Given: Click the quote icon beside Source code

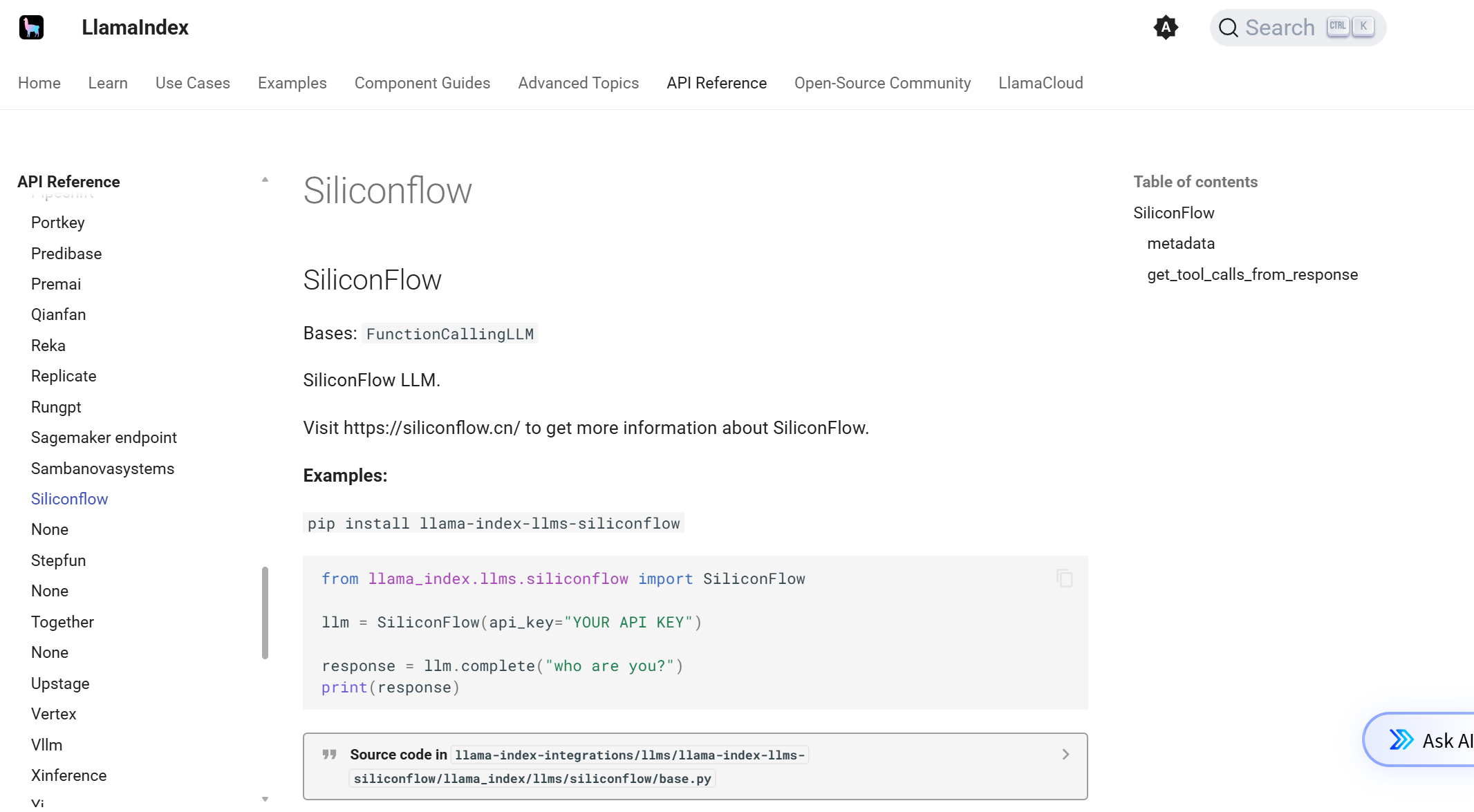Looking at the screenshot, I should [330, 755].
